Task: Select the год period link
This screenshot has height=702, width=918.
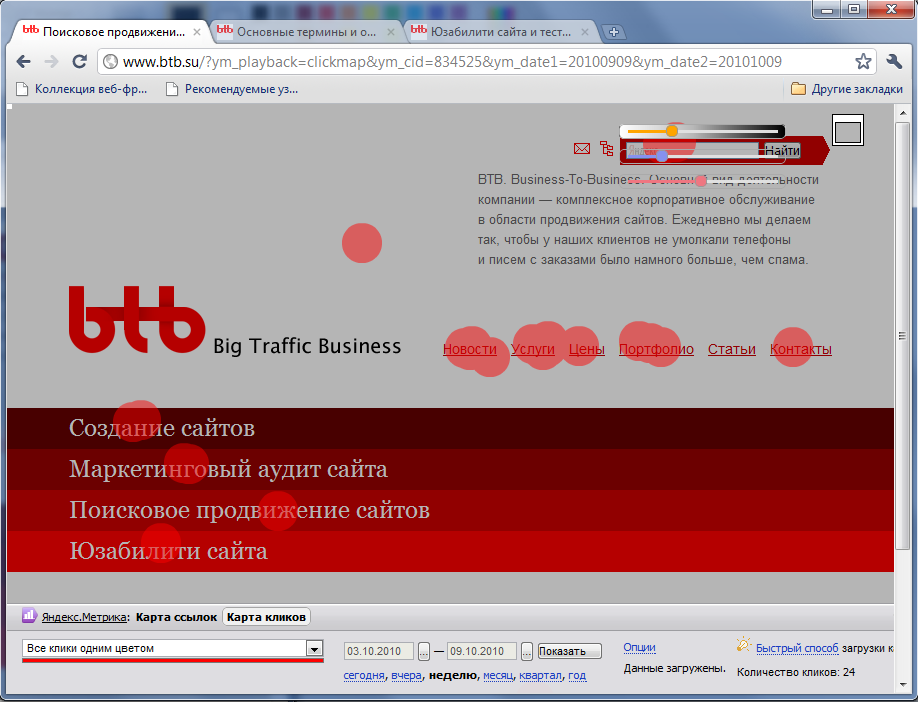Action: (x=577, y=675)
